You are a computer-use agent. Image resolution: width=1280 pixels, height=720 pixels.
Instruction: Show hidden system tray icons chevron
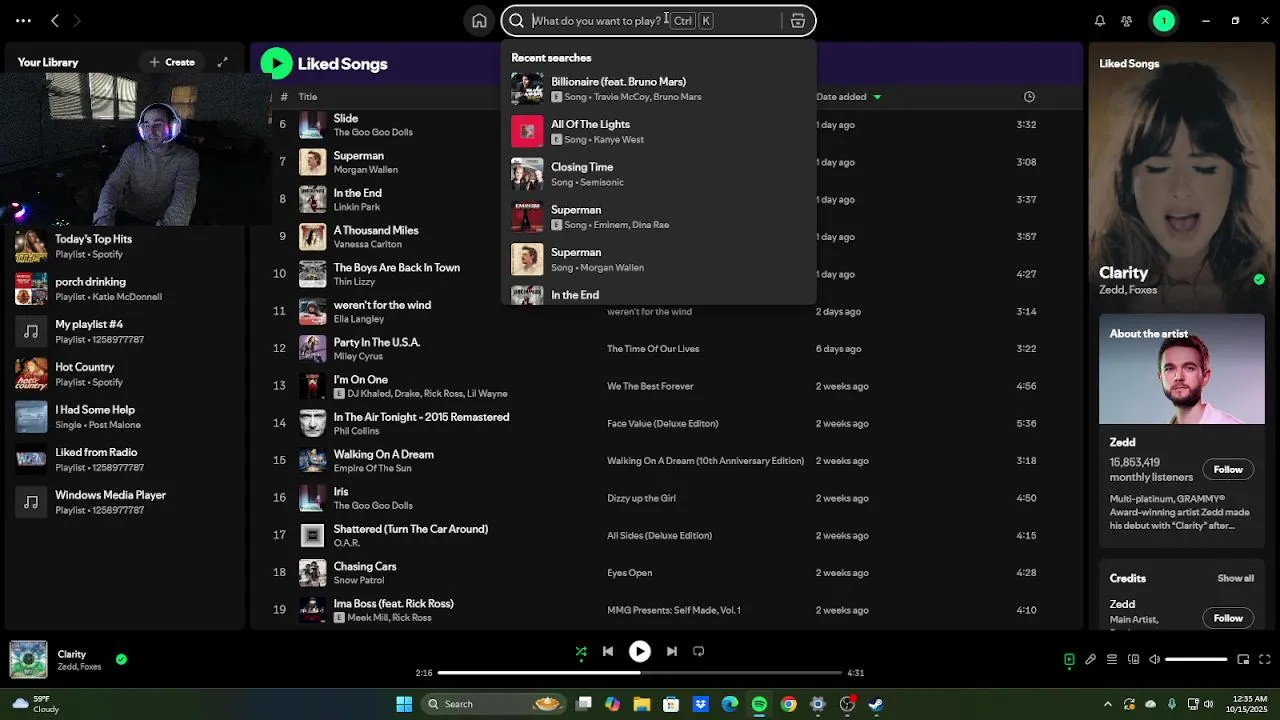pos(1110,704)
